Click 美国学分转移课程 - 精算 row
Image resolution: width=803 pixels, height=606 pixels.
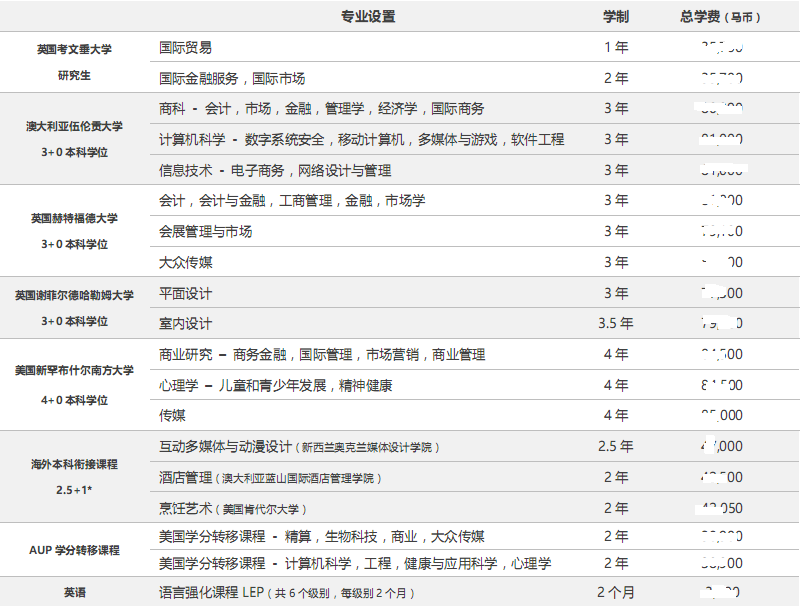coord(475,536)
